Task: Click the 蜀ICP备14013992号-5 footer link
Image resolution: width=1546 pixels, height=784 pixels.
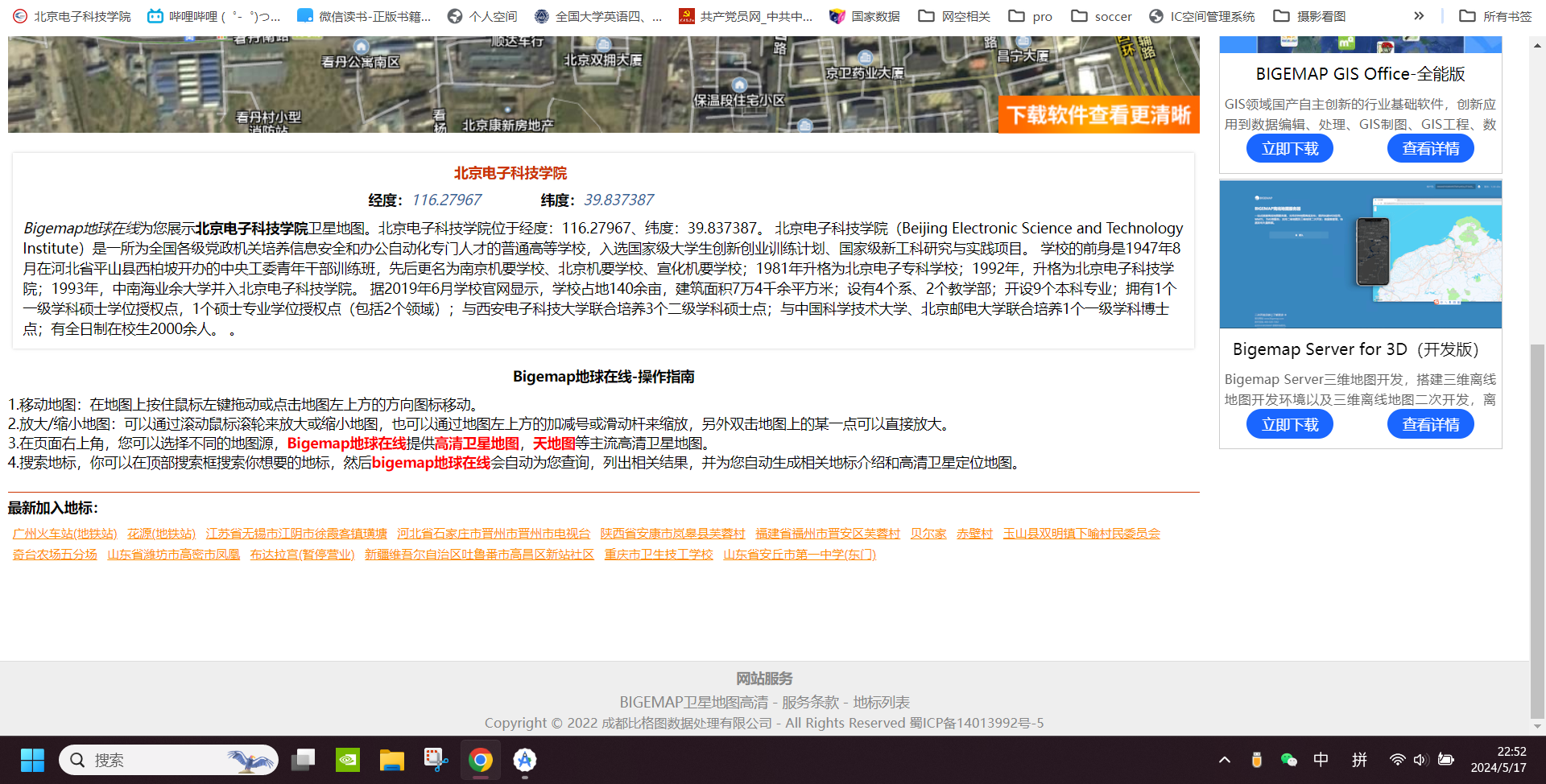Action: point(977,723)
